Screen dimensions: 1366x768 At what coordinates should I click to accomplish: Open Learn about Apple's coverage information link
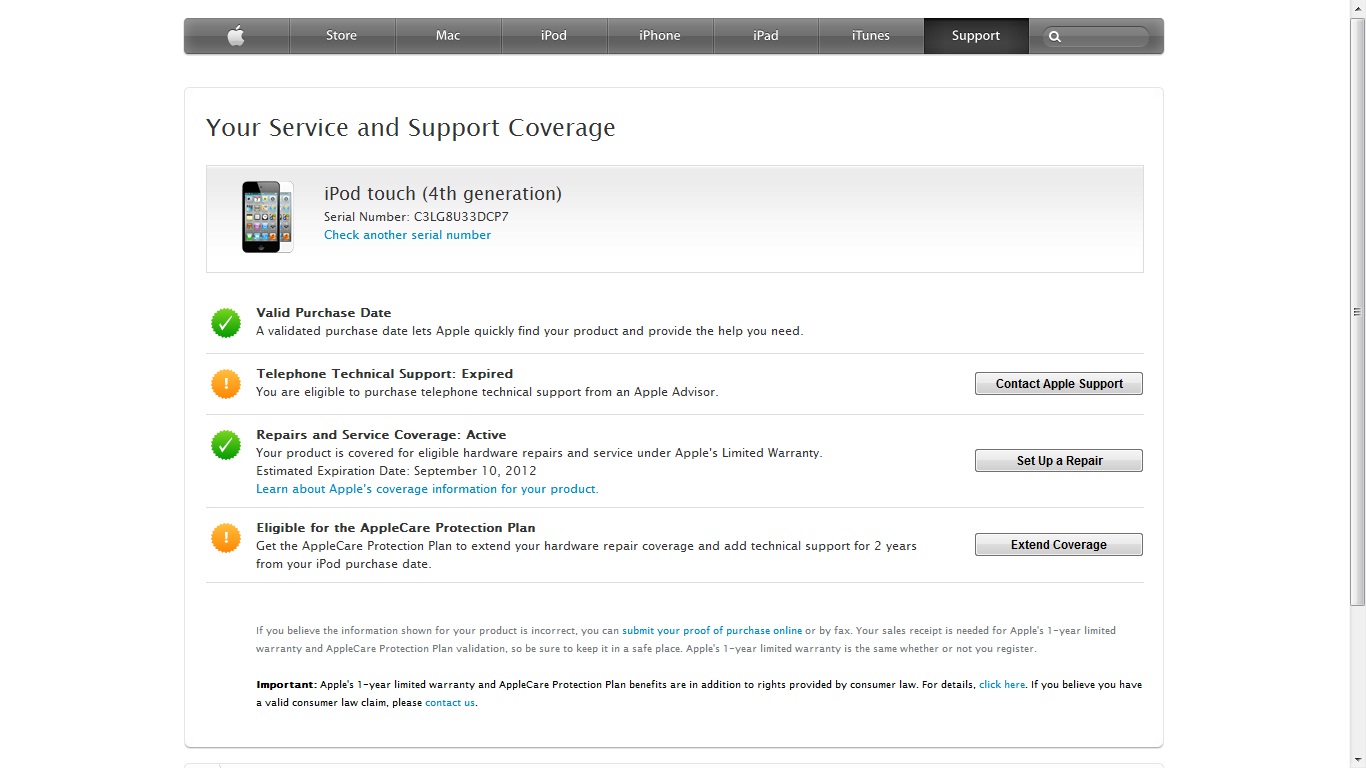click(427, 489)
